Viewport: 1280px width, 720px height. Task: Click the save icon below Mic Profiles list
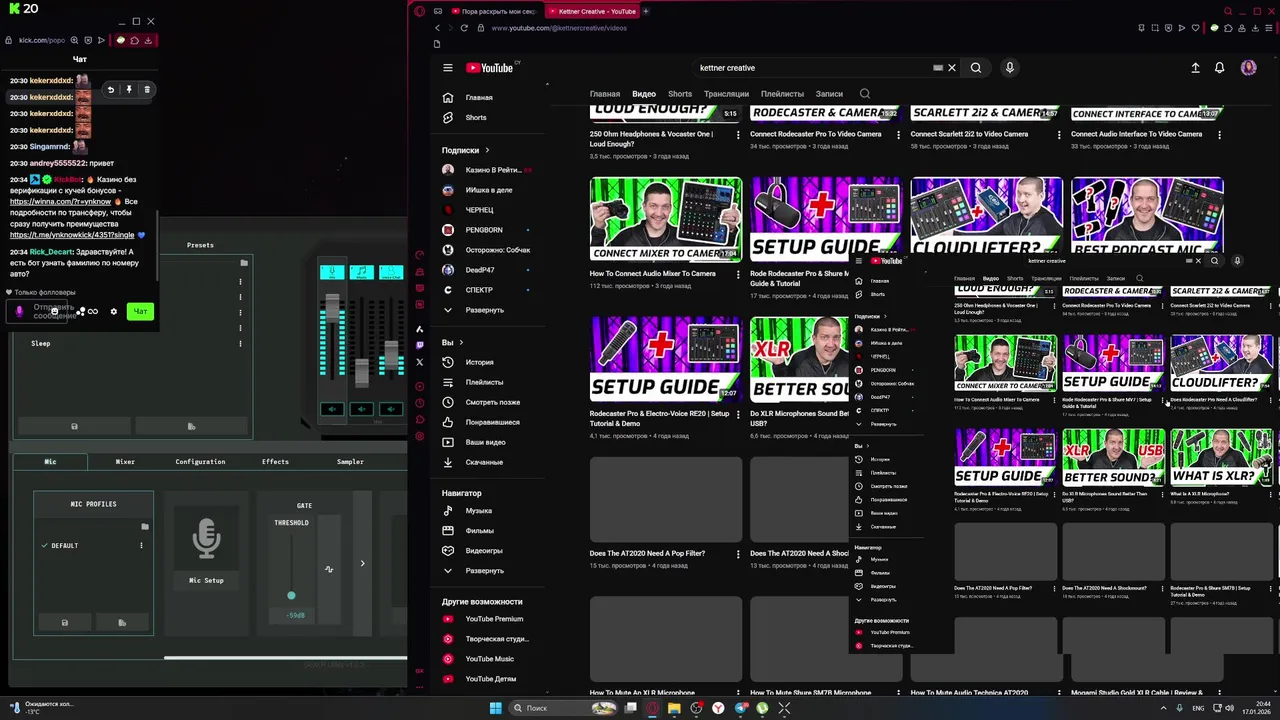coord(65,622)
